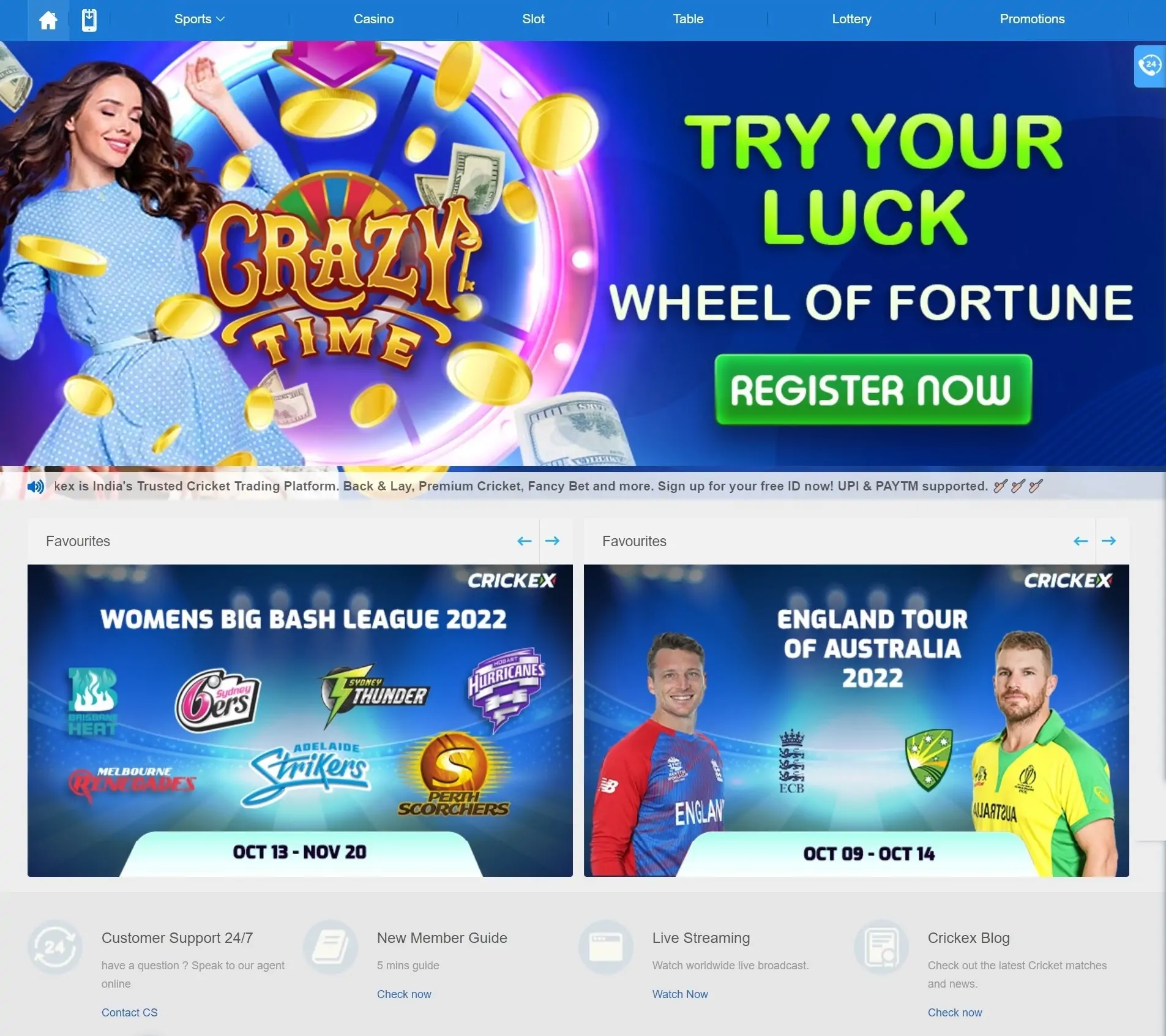Open the mobile app download icon
Viewport: 1166px width, 1036px height.
click(89, 20)
